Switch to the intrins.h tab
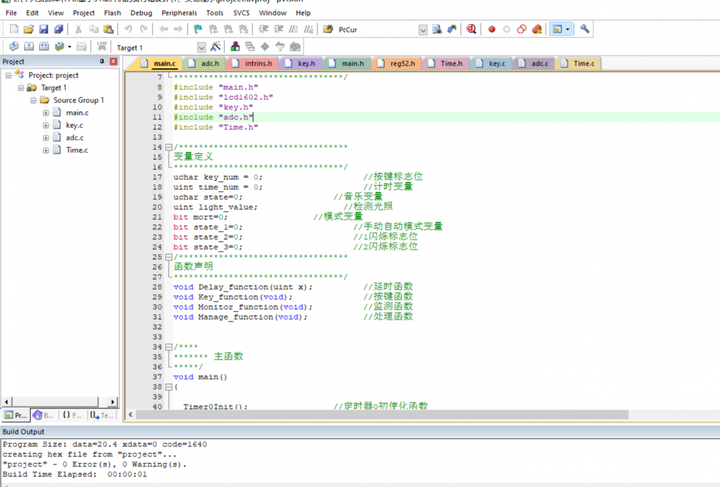The image size is (720, 487). tap(253, 63)
